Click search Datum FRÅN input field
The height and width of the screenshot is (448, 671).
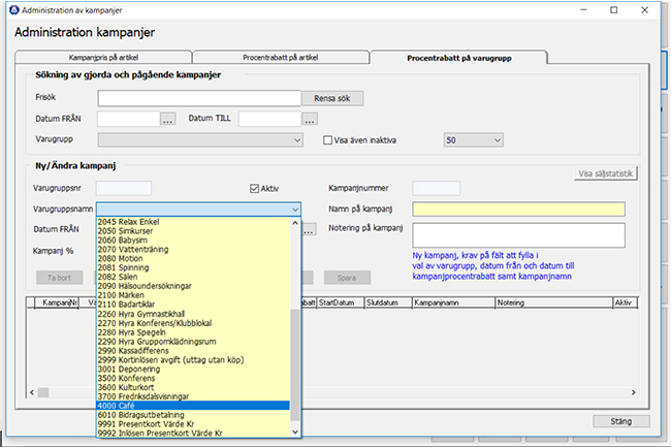coord(129,119)
